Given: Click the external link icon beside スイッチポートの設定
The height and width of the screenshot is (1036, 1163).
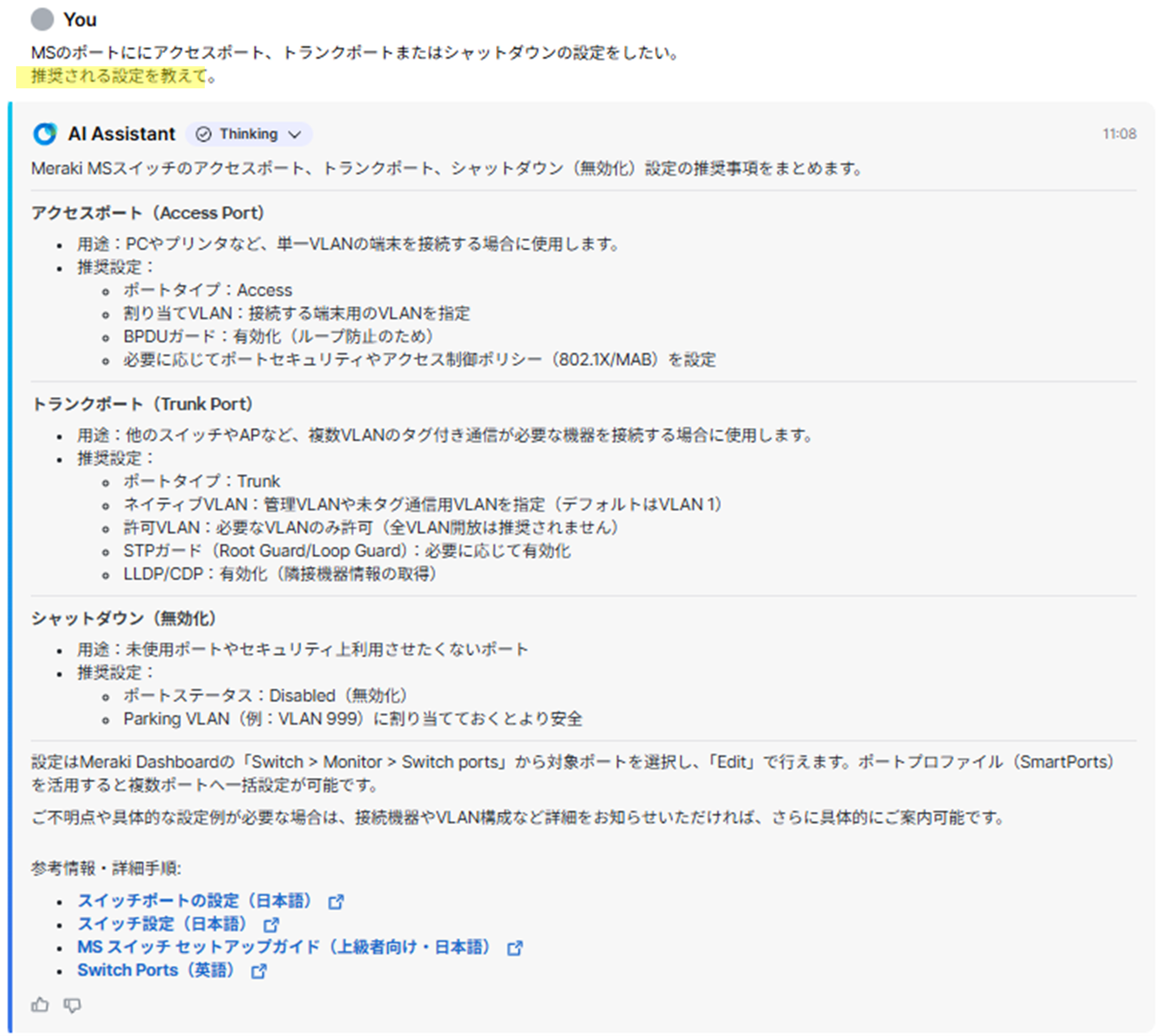Looking at the screenshot, I should (336, 901).
